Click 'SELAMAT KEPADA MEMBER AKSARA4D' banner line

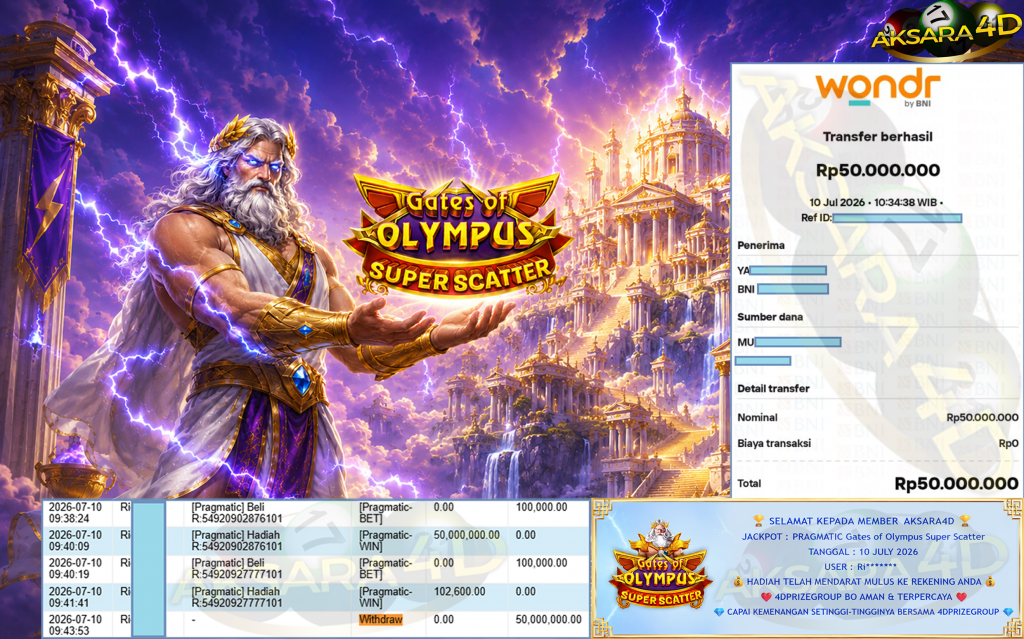862,521
